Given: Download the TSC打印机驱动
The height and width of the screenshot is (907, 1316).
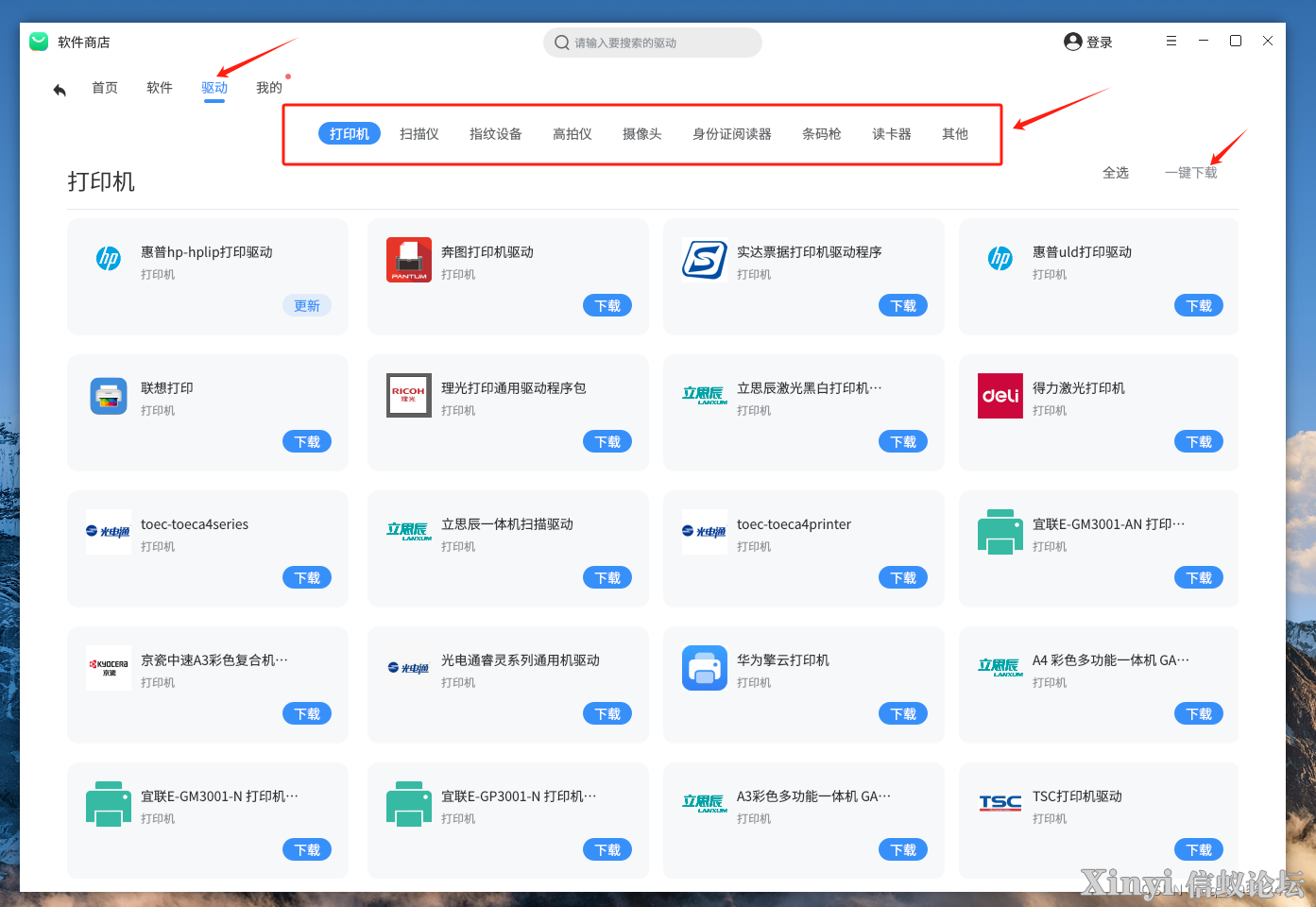Looking at the screenshot, I should point(1199,850).
